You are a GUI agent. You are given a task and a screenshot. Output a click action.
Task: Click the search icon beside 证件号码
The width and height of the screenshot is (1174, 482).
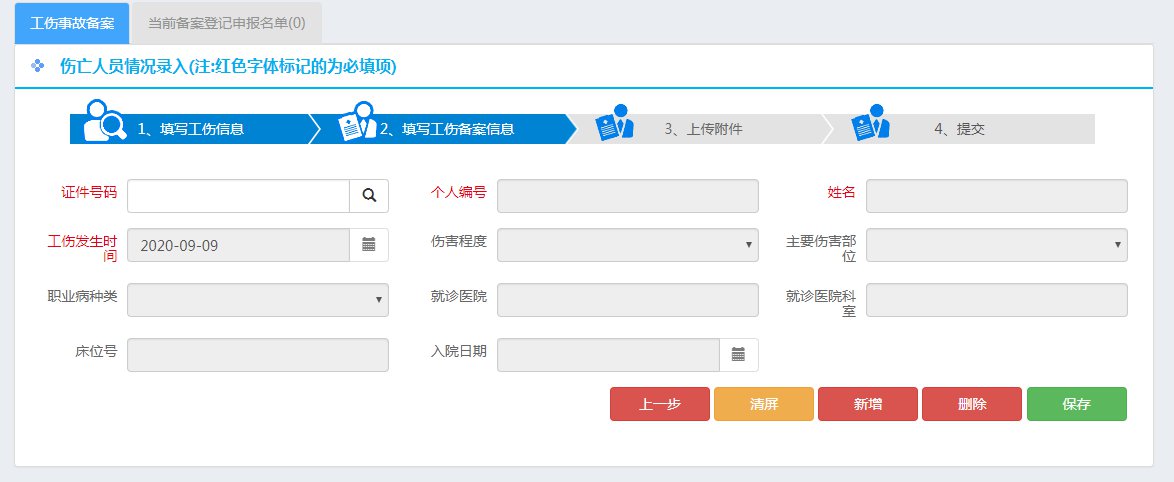369,195
